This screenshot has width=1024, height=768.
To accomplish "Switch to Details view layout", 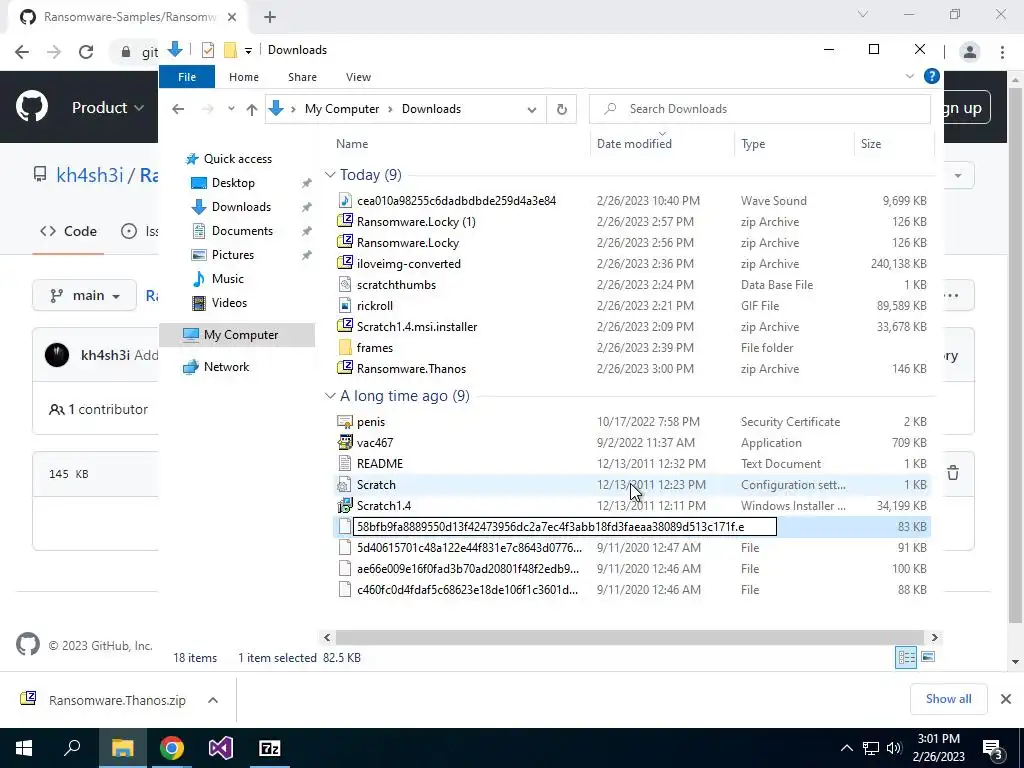I will point(906,657).
